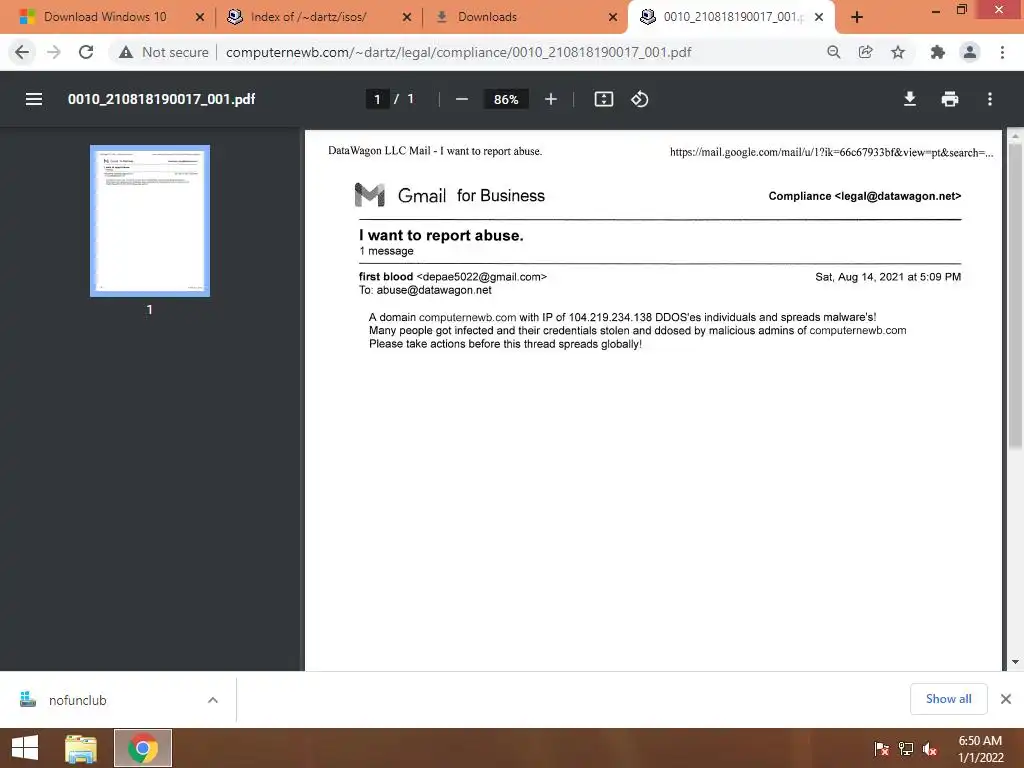1024x768 pixels.
Task: Switch to Download Windows 10 tab
Action: tap(104, 17)
